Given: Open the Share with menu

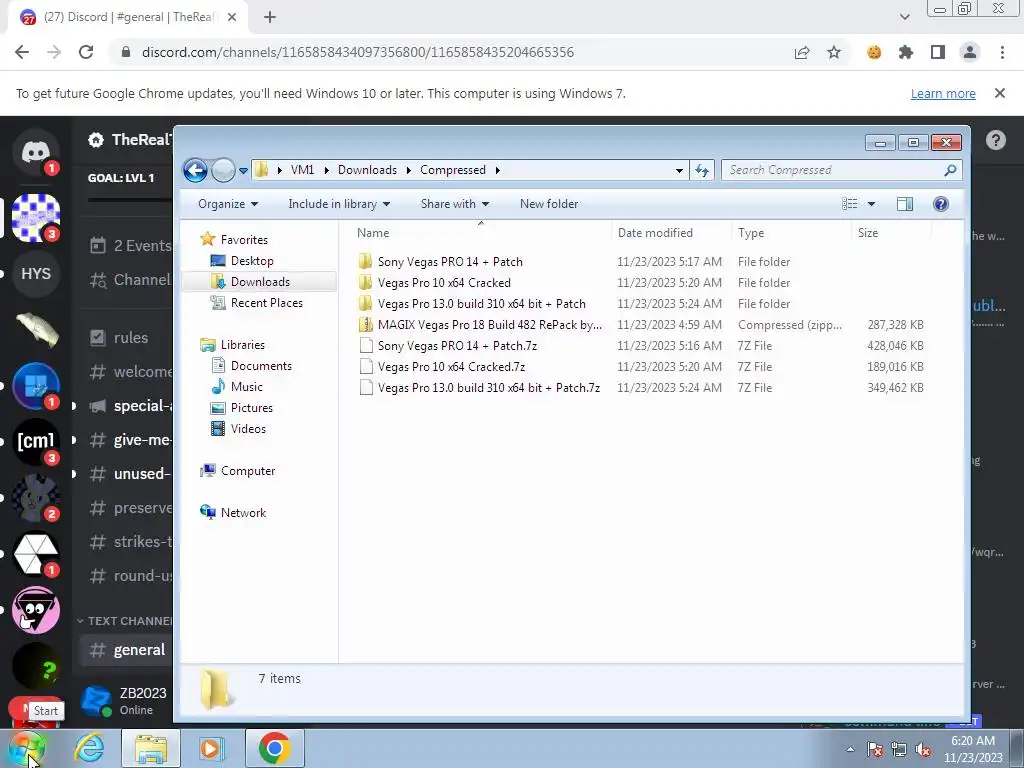Looking at the screenshot, I should (455, 204).
